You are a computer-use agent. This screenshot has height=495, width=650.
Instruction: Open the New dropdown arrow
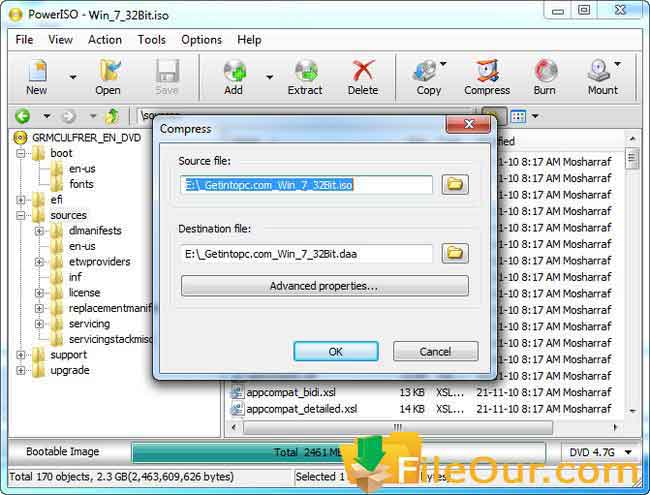pos(73,77)
